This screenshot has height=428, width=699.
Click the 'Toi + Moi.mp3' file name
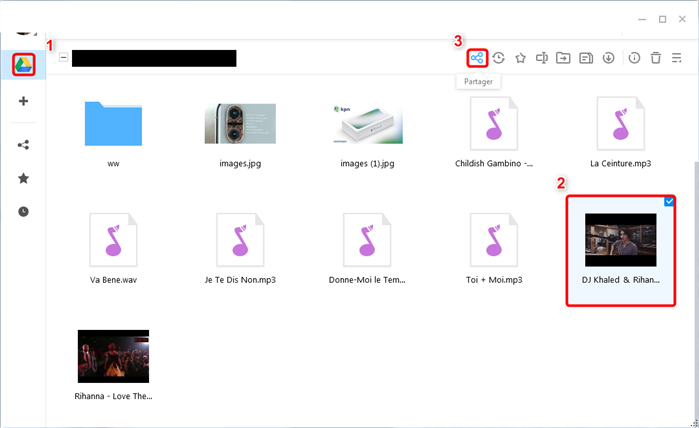click(494, 280)
